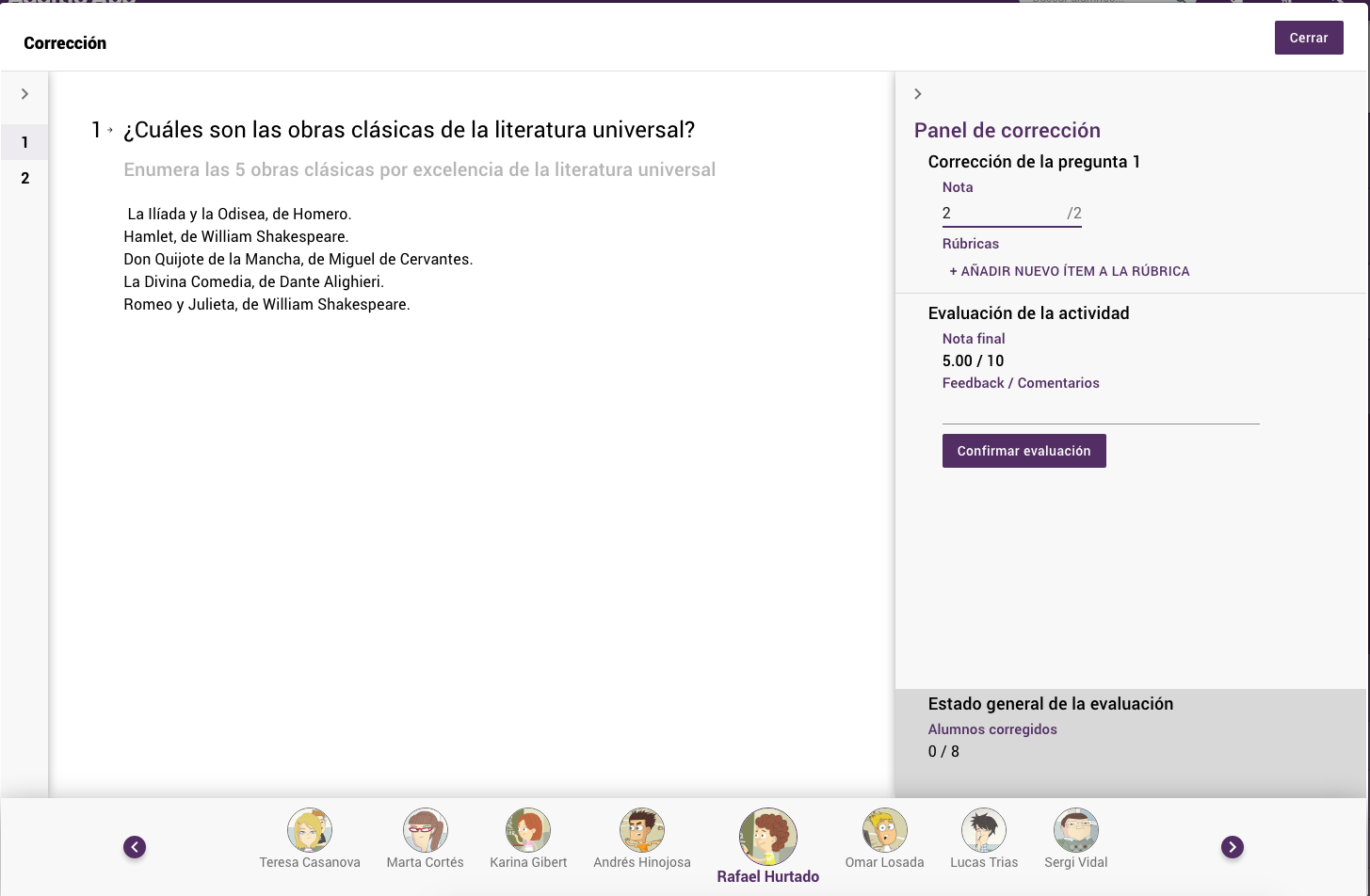Click the 'Enumera las 5 obras clásicas' subtitle
This screenshot has height=896, width=1370.
click(x=420, y=170)
